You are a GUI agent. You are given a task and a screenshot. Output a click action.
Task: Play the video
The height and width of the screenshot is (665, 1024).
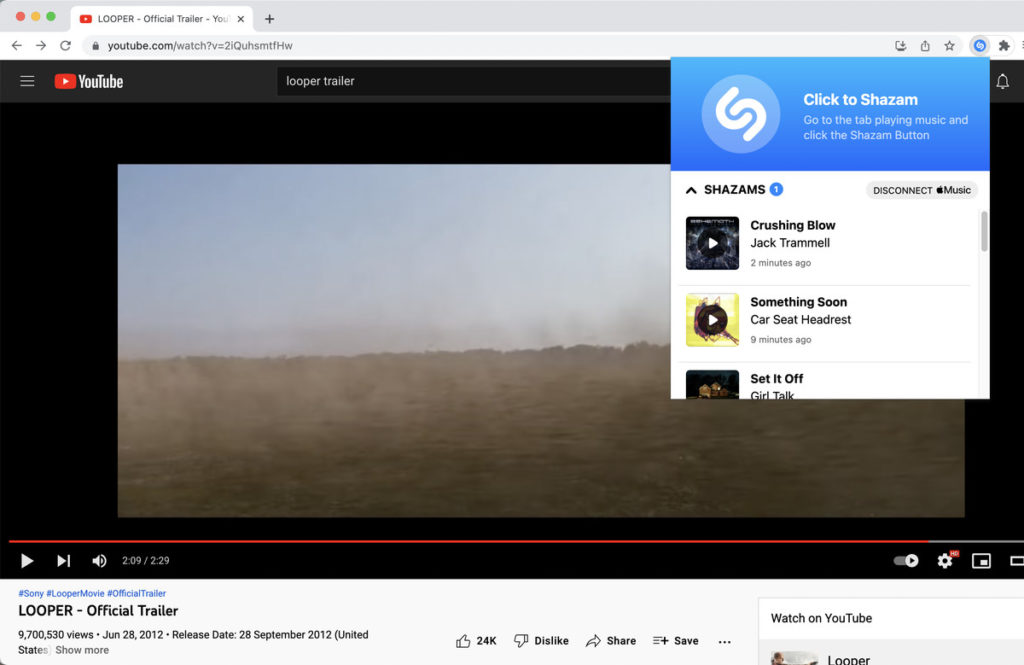pyautogui.click(x=27, y=560)
